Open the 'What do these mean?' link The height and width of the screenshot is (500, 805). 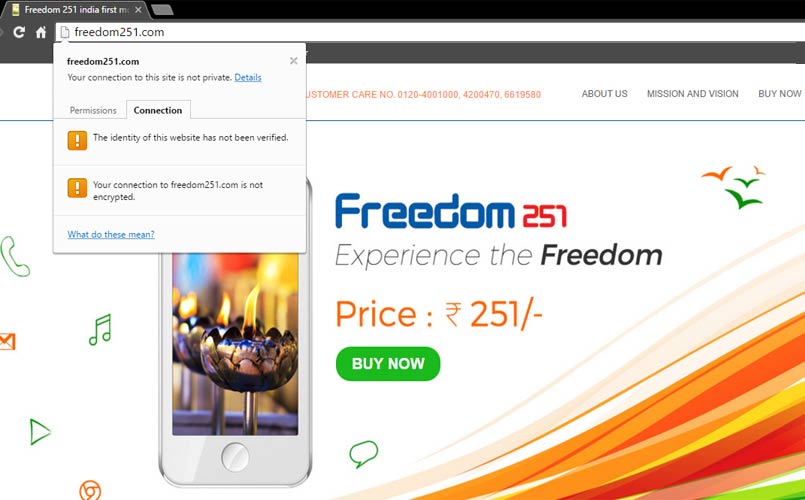[x=111, y=235]
